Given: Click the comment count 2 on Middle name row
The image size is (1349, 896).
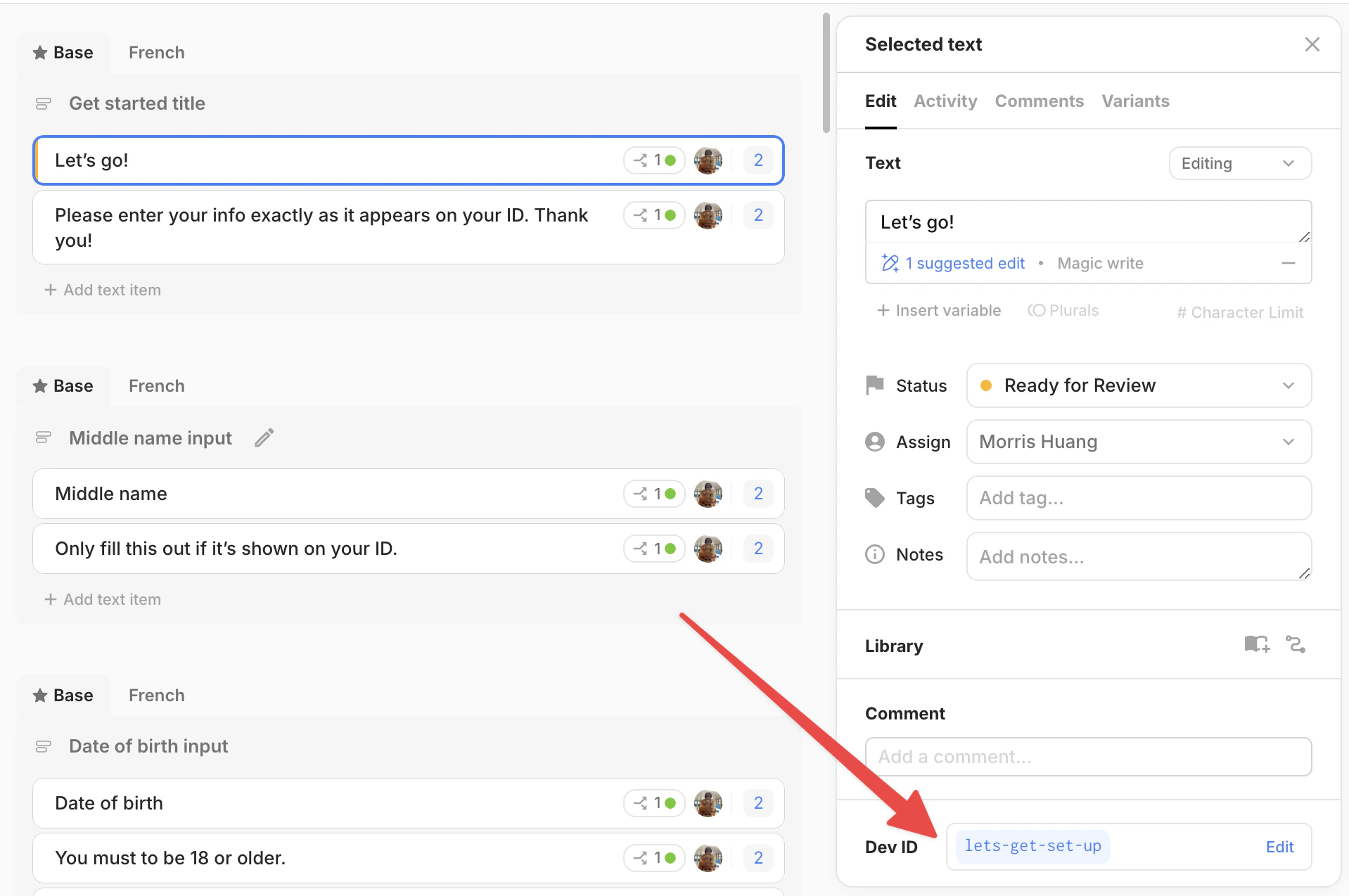Looking at the screenshot, I should (x=758, y=494).
